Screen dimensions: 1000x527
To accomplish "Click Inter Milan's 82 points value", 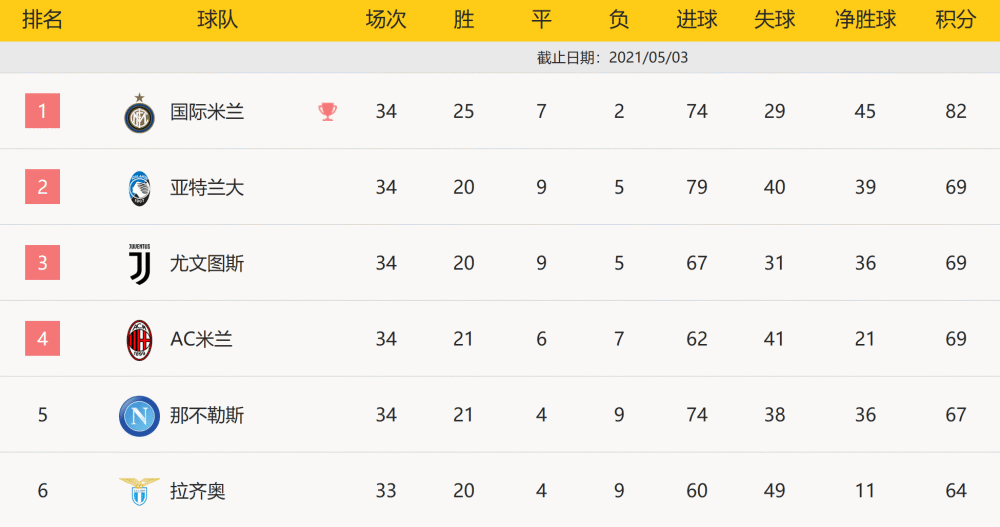I will [955, 112].
